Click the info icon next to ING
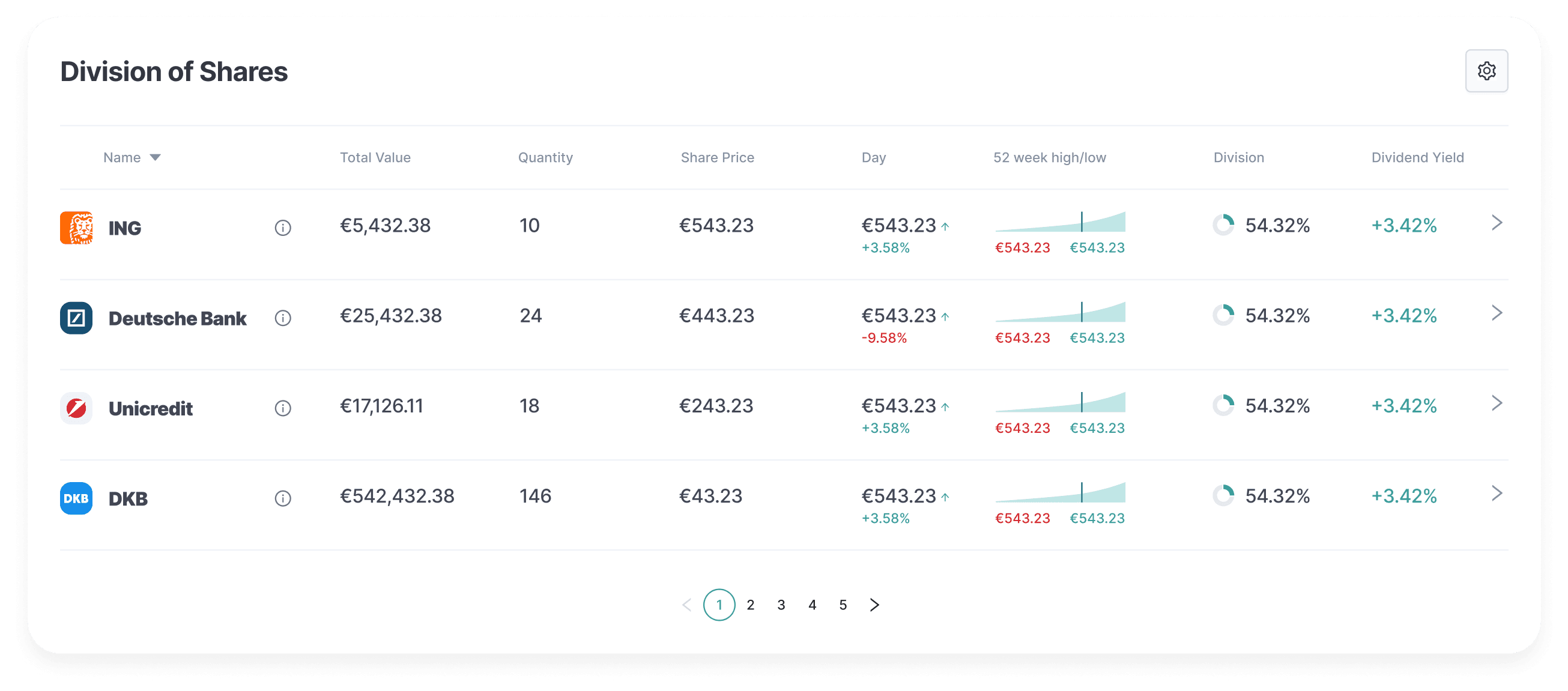The height and width of the screenshot is (691, 1568). point(283,228)
